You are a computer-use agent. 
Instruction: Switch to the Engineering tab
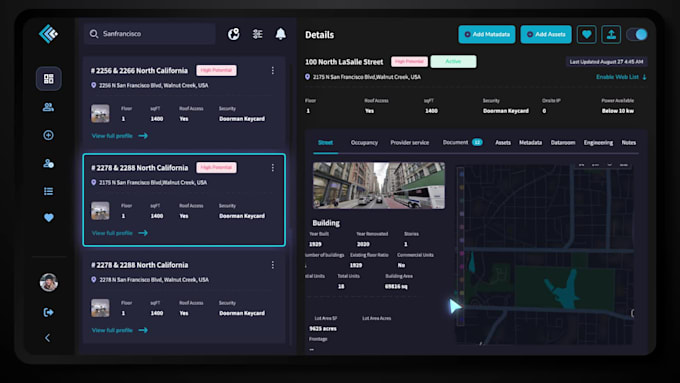598,143
